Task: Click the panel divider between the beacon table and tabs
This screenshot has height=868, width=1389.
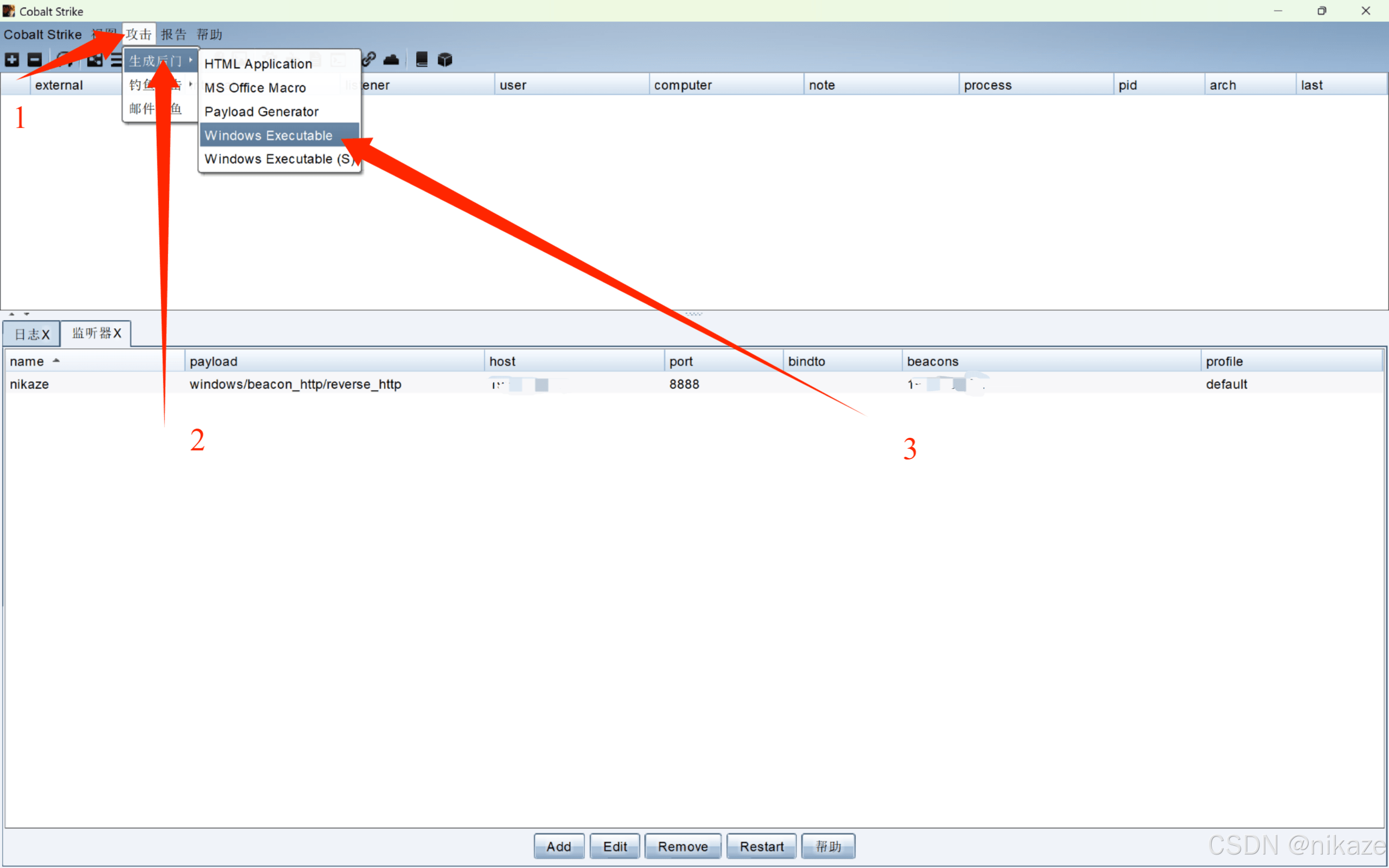Action: click(693, 314)
